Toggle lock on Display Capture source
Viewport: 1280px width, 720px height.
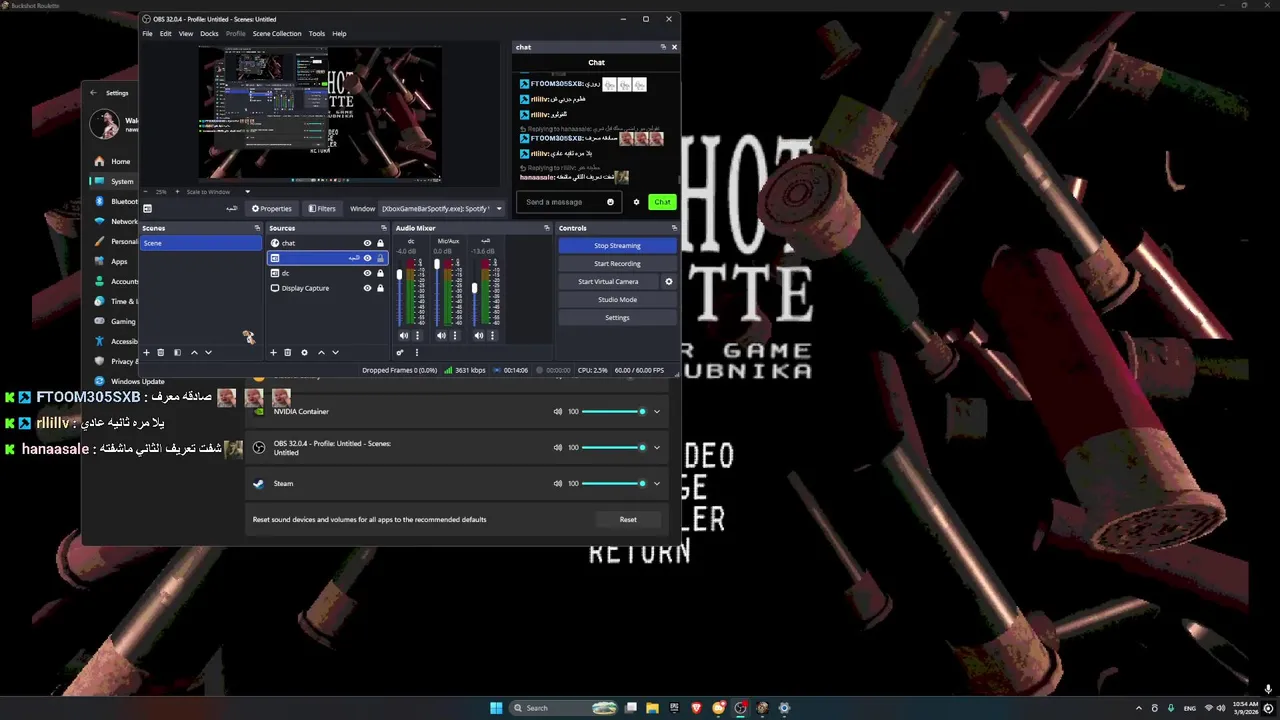(x=380, y=288)
